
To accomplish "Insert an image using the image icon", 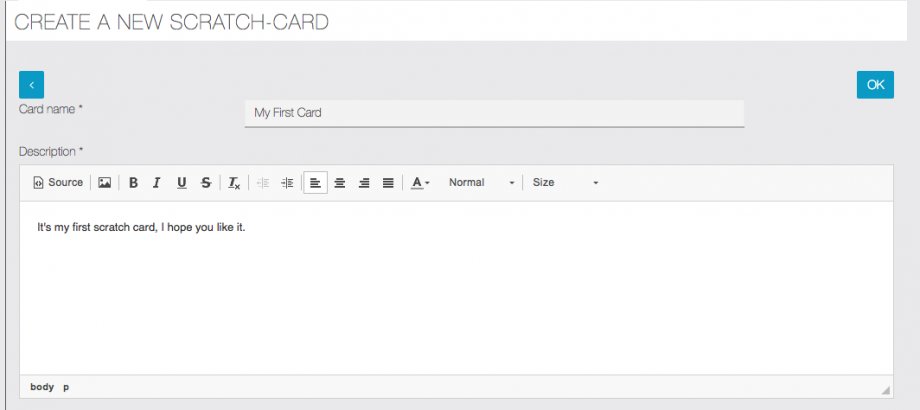I will tap(104, 183).
